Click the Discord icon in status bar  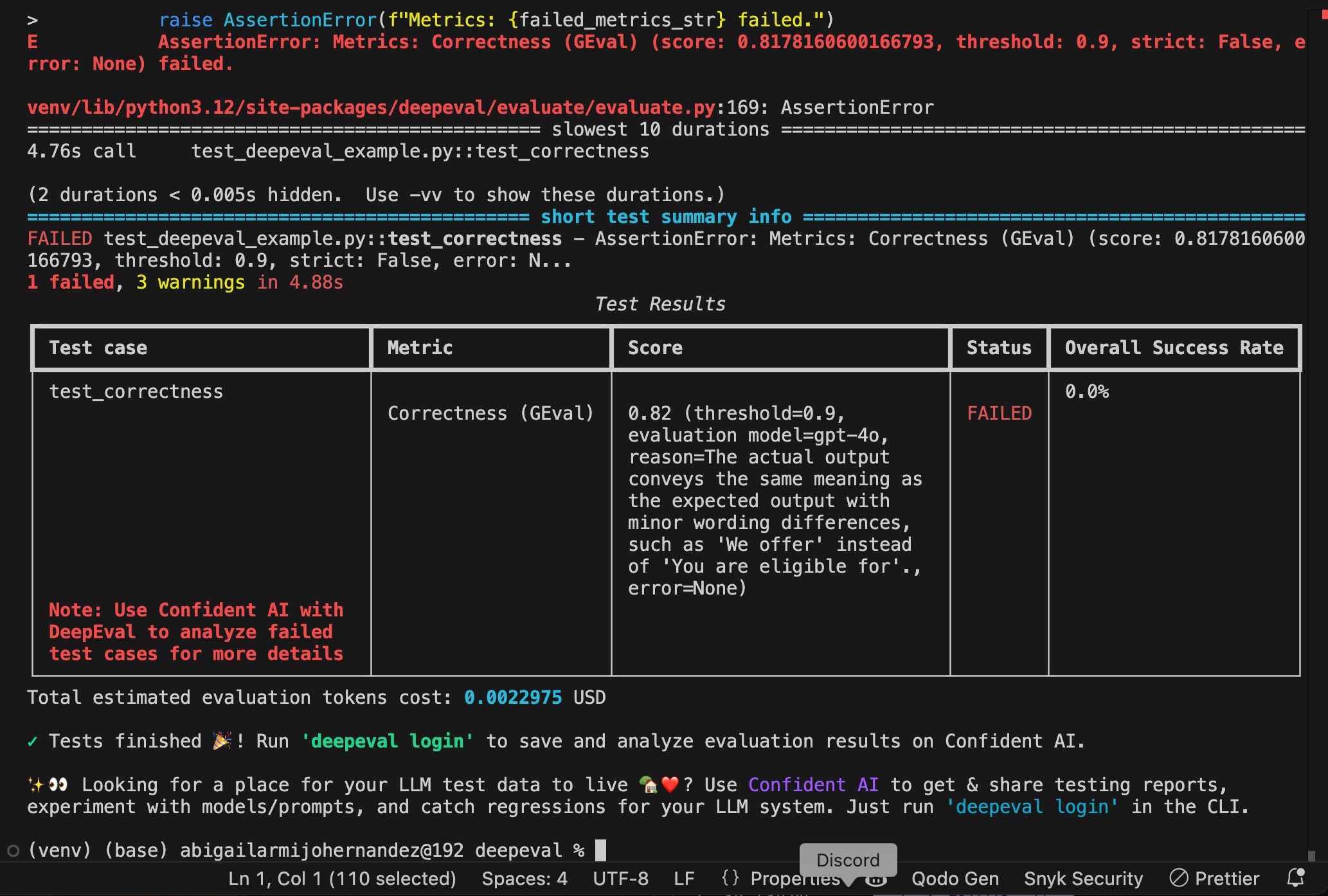[x=876, y=881]
